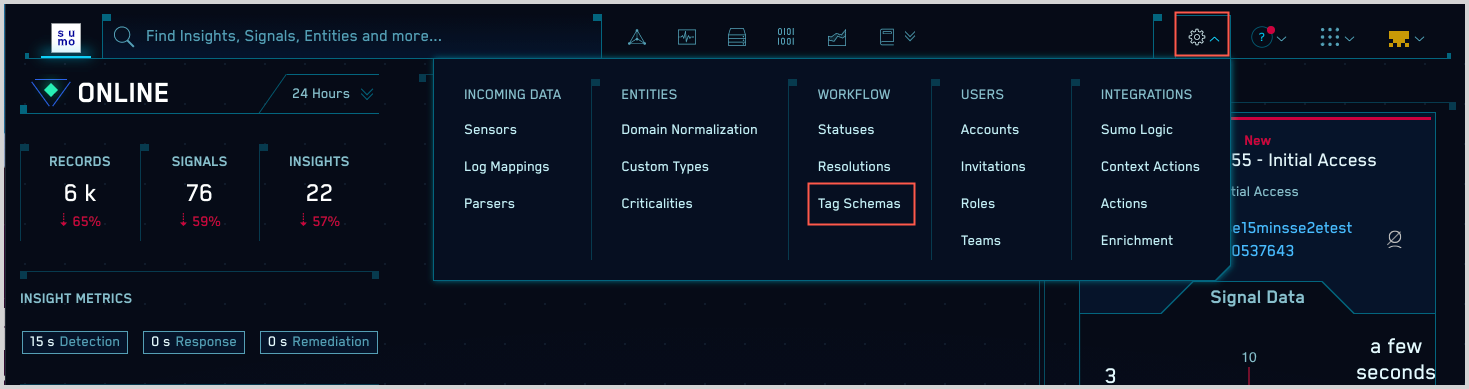
Task: Click the INCOMING DATA column heading
Action: point(512,94)
